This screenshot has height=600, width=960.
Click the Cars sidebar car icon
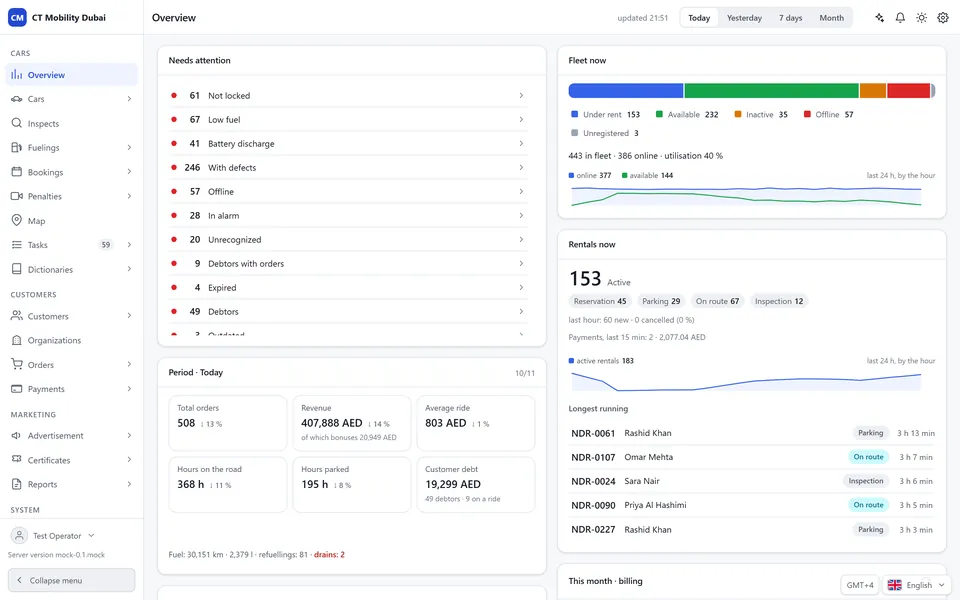tap(17, 99)
